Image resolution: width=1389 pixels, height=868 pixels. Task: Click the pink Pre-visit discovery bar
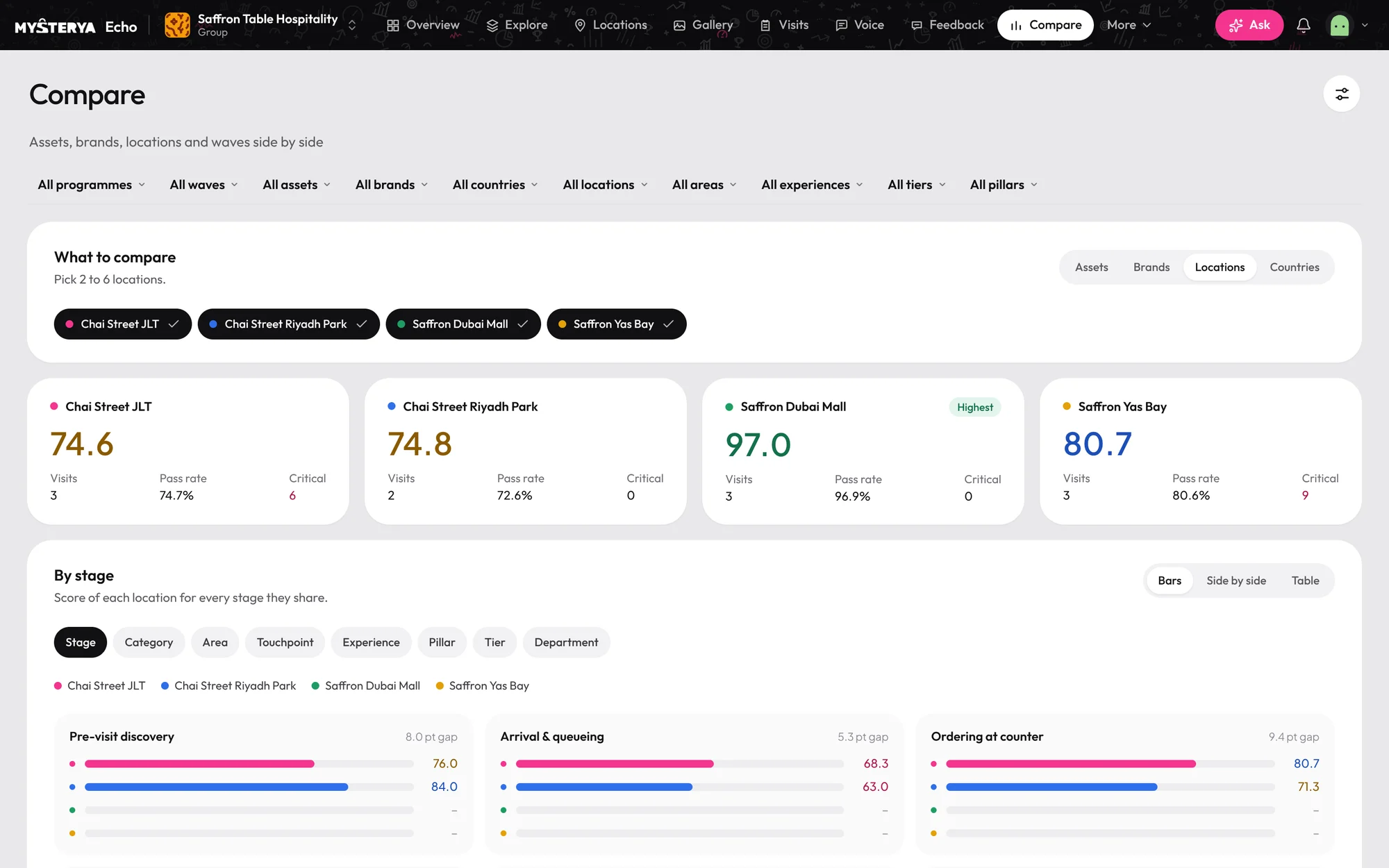[199, 764]
